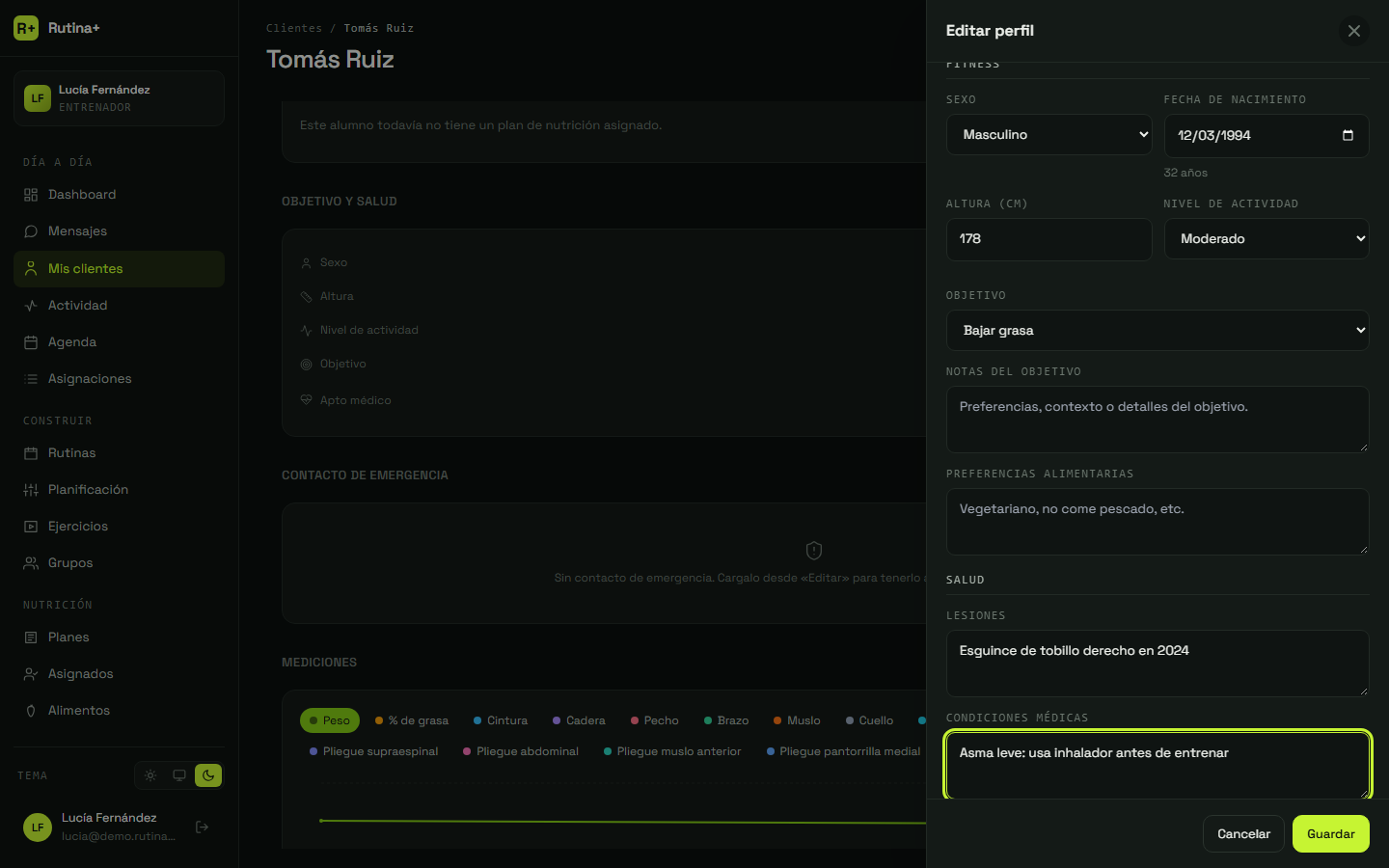Select the % de grasa chip

pyautogui.click(x=412, y=720)
